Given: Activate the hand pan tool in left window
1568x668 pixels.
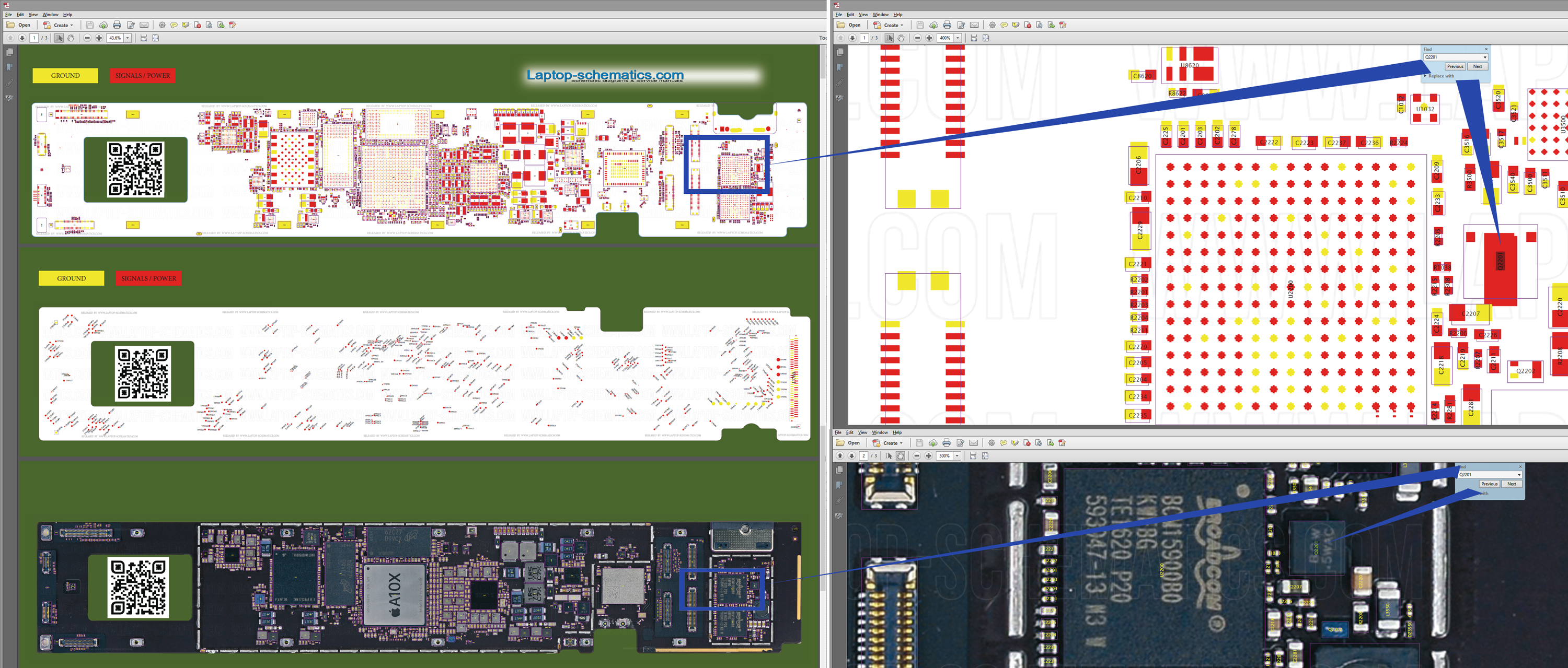Looking at the screenshot, I should [71, 38].
